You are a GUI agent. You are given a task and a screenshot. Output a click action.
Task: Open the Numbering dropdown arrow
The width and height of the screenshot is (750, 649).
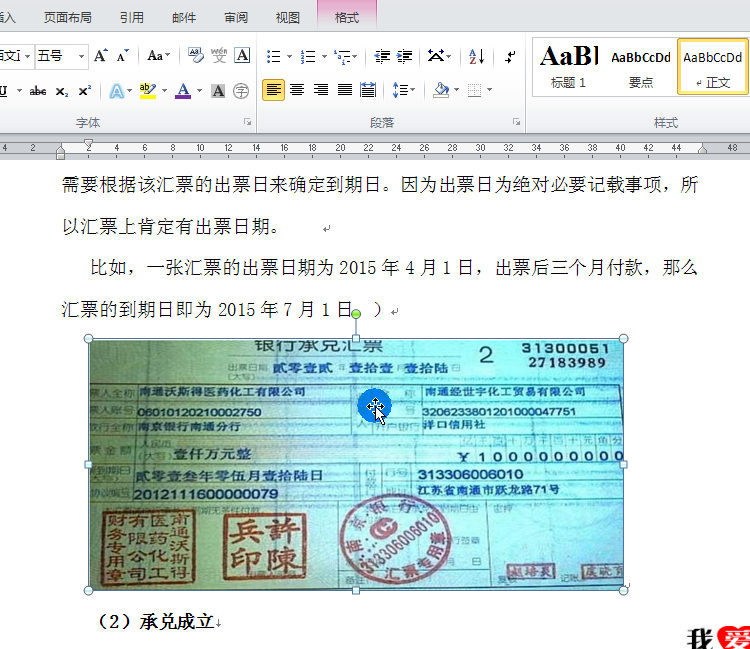[324, 56]
